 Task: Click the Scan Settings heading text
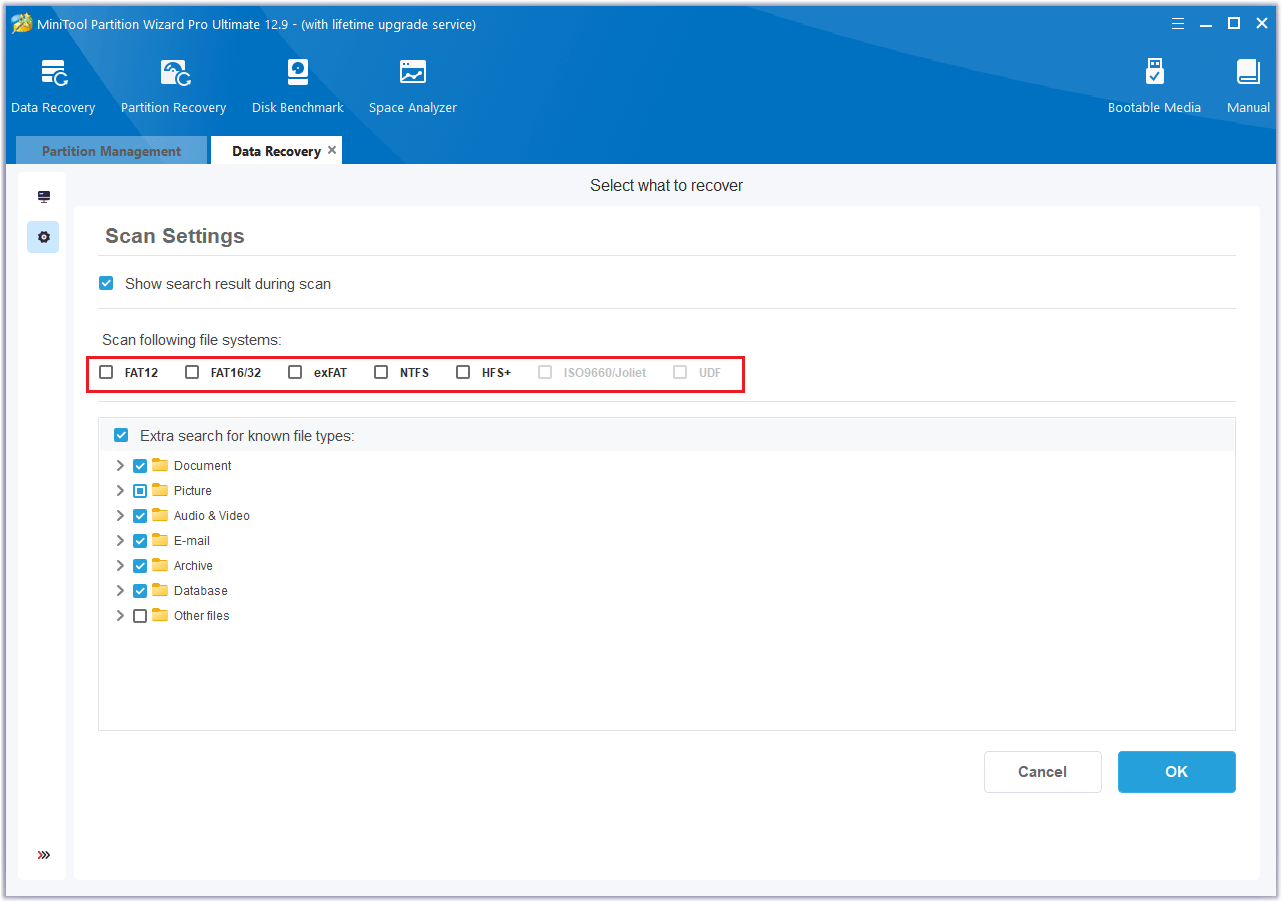click(175, 236)
